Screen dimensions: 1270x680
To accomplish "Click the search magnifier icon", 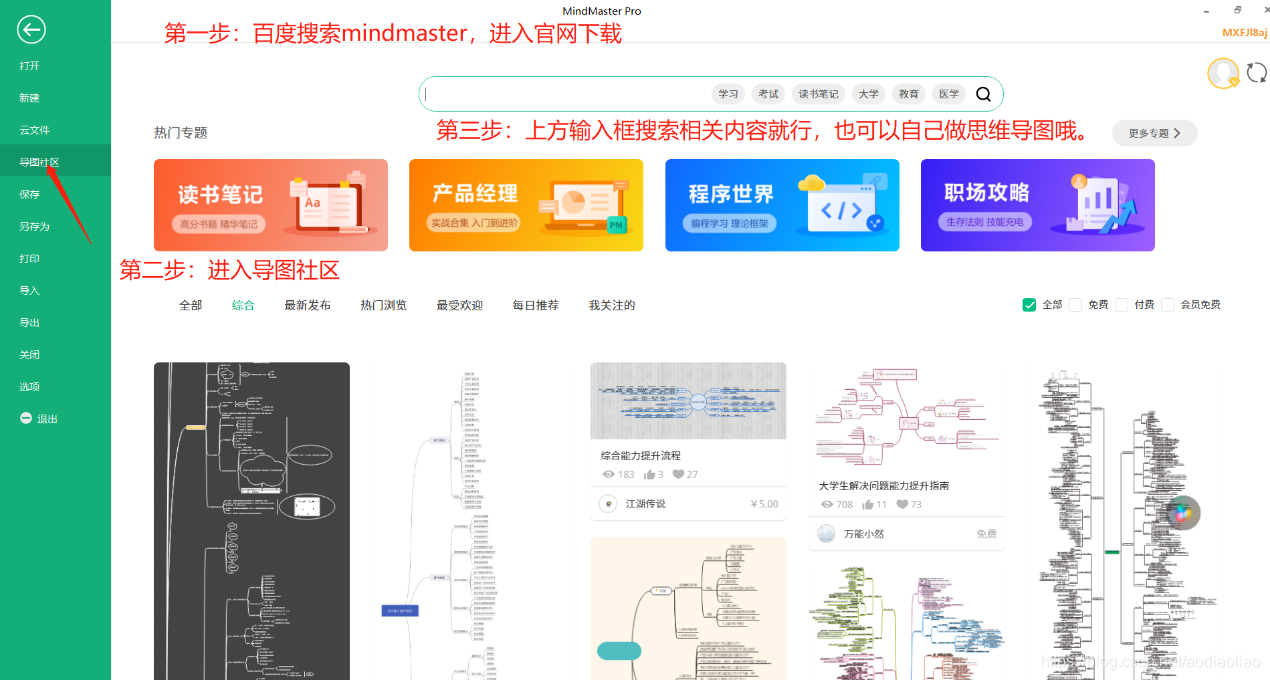I will coord(983,93).
